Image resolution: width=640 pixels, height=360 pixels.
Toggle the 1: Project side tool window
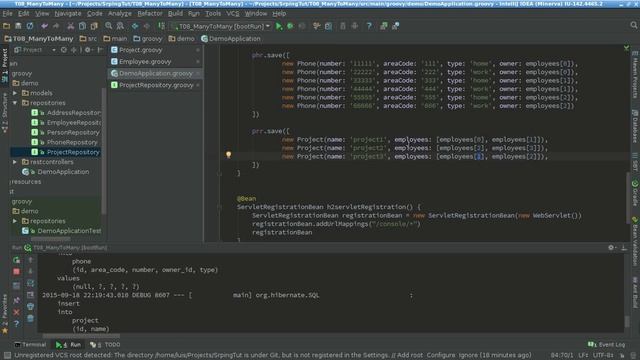click(x=4, y=64)
